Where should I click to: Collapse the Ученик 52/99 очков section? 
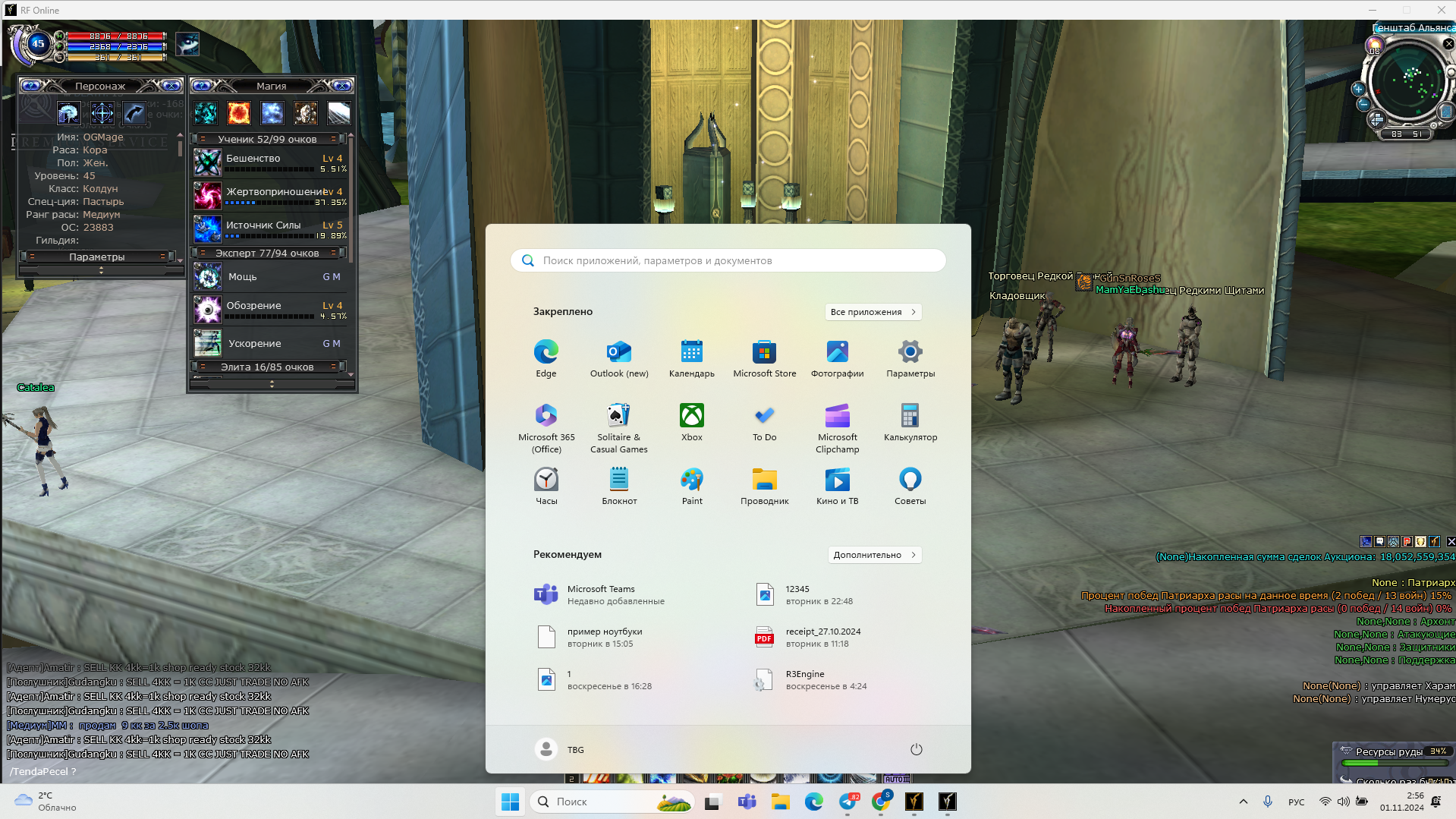pyautogui.click(x=268, y=139)
